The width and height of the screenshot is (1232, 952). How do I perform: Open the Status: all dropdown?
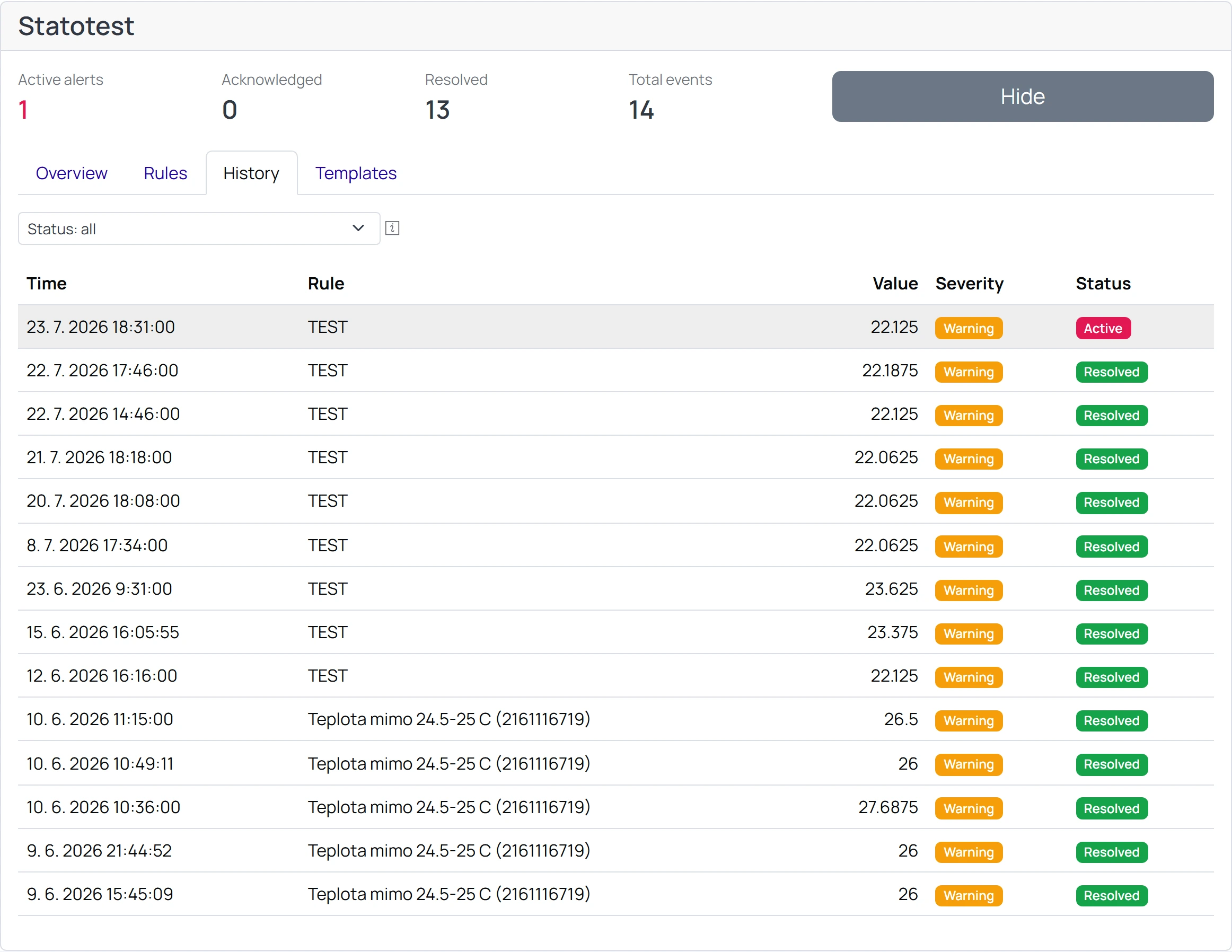tap(199, 228)
